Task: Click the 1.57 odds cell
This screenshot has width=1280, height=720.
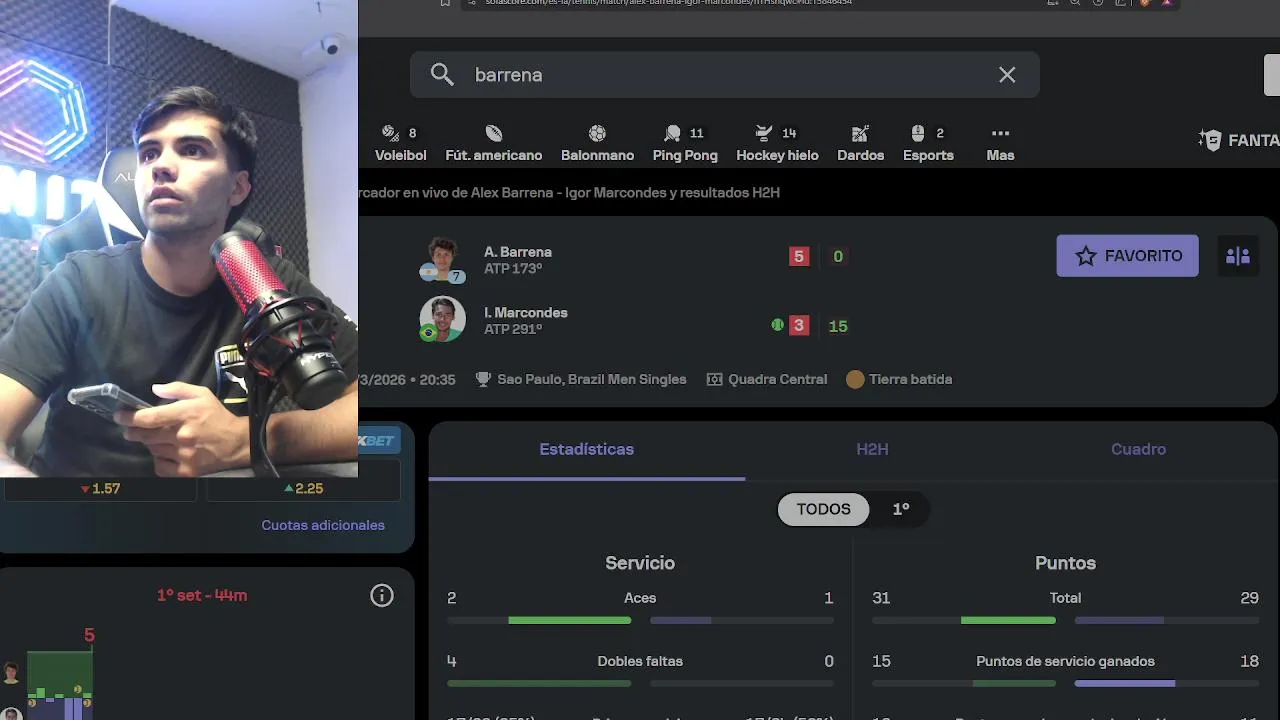Action: click(x=100, y=489)
